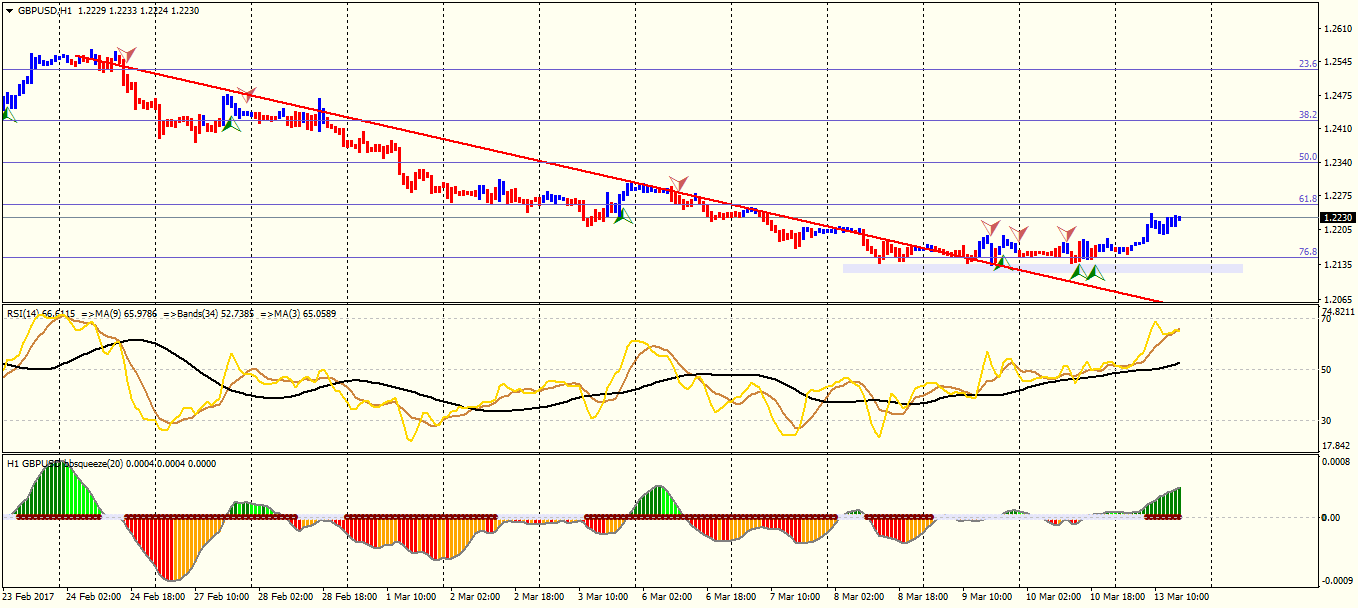Click the 8 Mar 18:00 time label
The image size is (1358, 608).
coord(924,597)
